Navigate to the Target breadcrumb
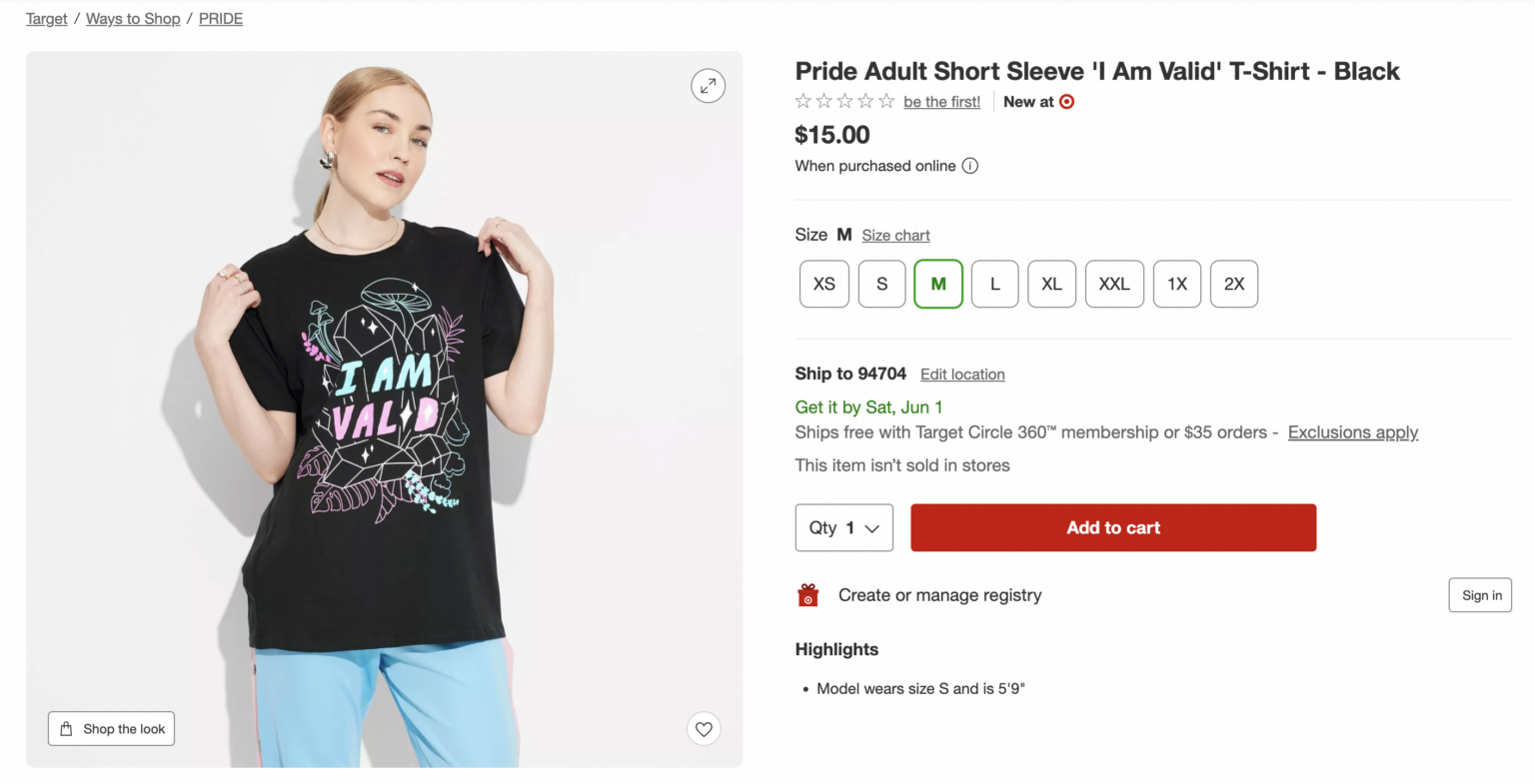The image size is (1535, 784). point(46,19)
